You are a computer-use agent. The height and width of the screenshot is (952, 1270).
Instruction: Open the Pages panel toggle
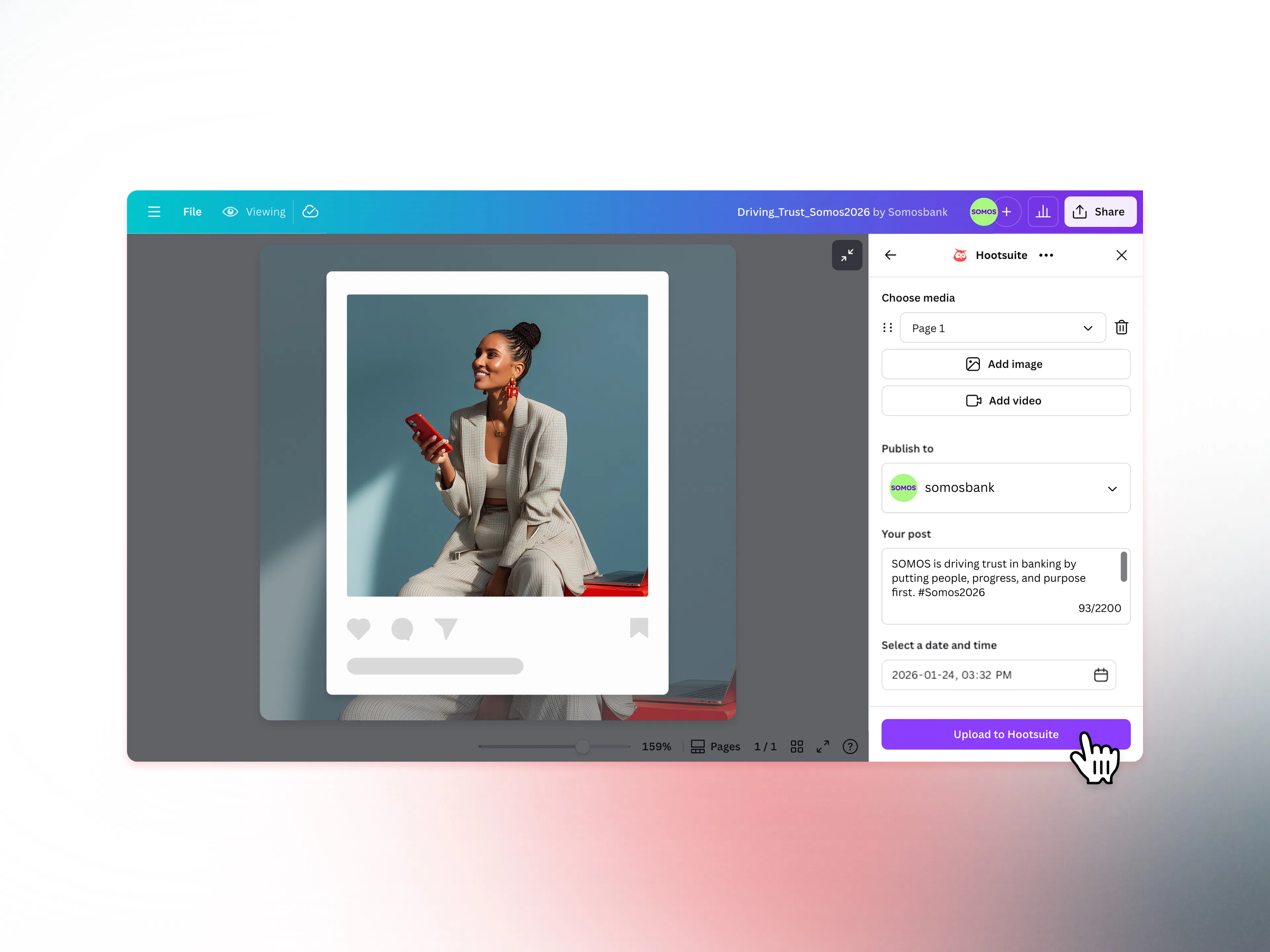point(715,747)
